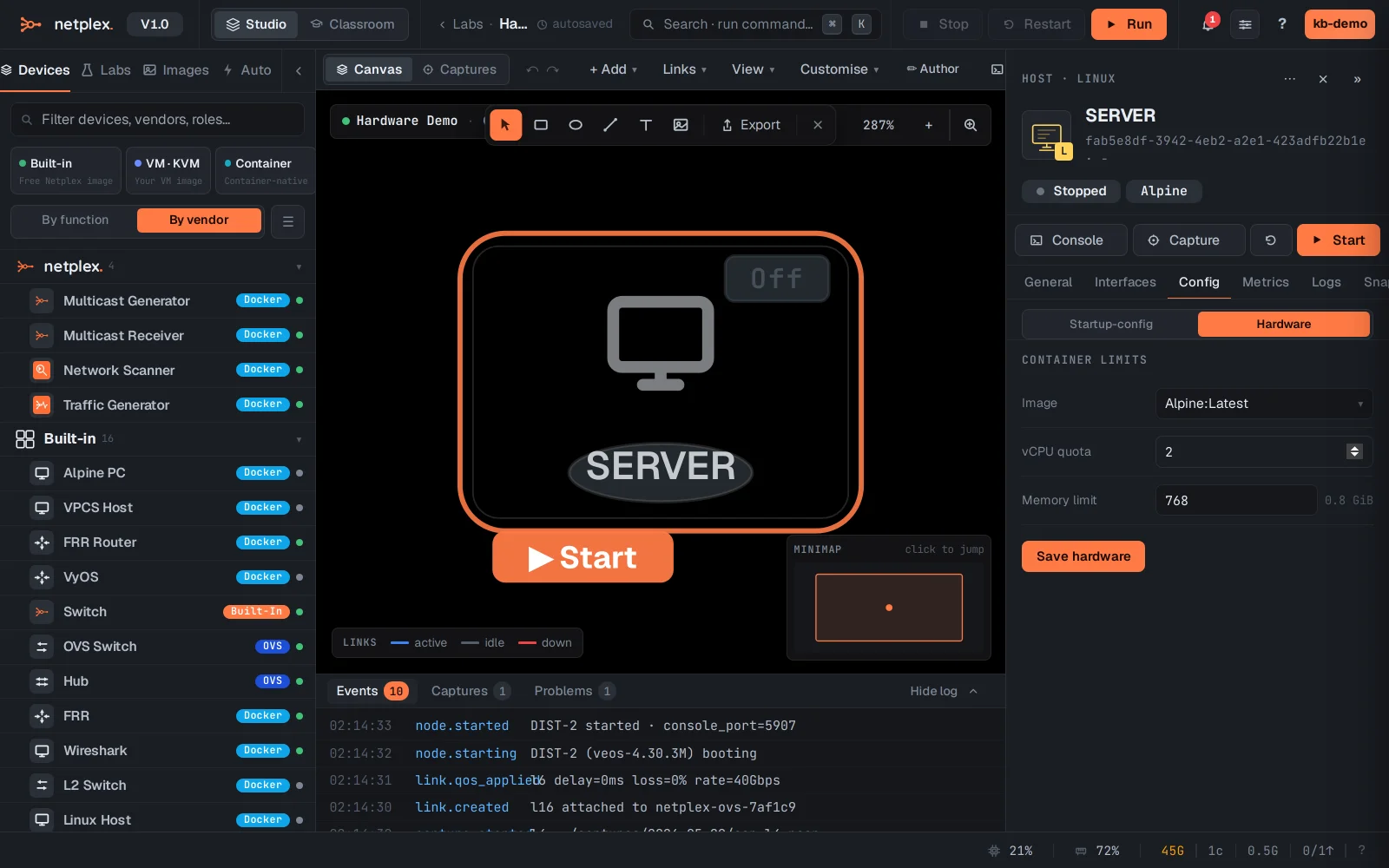This screenshot has height=868, width=1389.
Task: Switch to the Captures view tab
Action: [x=459, y=69]
